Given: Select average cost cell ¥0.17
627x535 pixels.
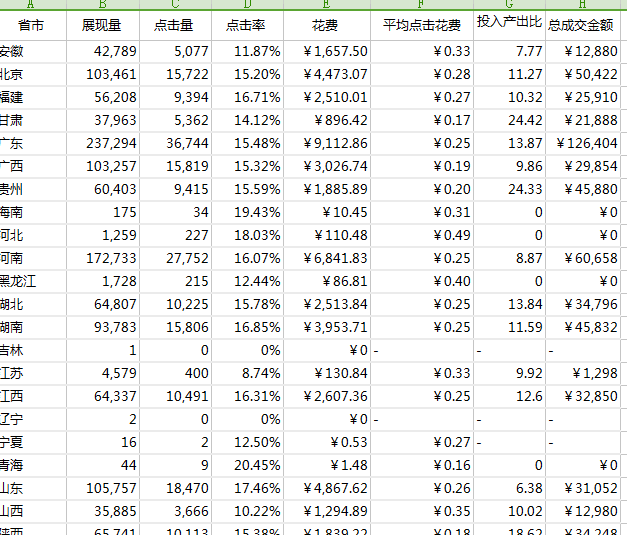Looking at the screenshot, I should tap(422, 120).
